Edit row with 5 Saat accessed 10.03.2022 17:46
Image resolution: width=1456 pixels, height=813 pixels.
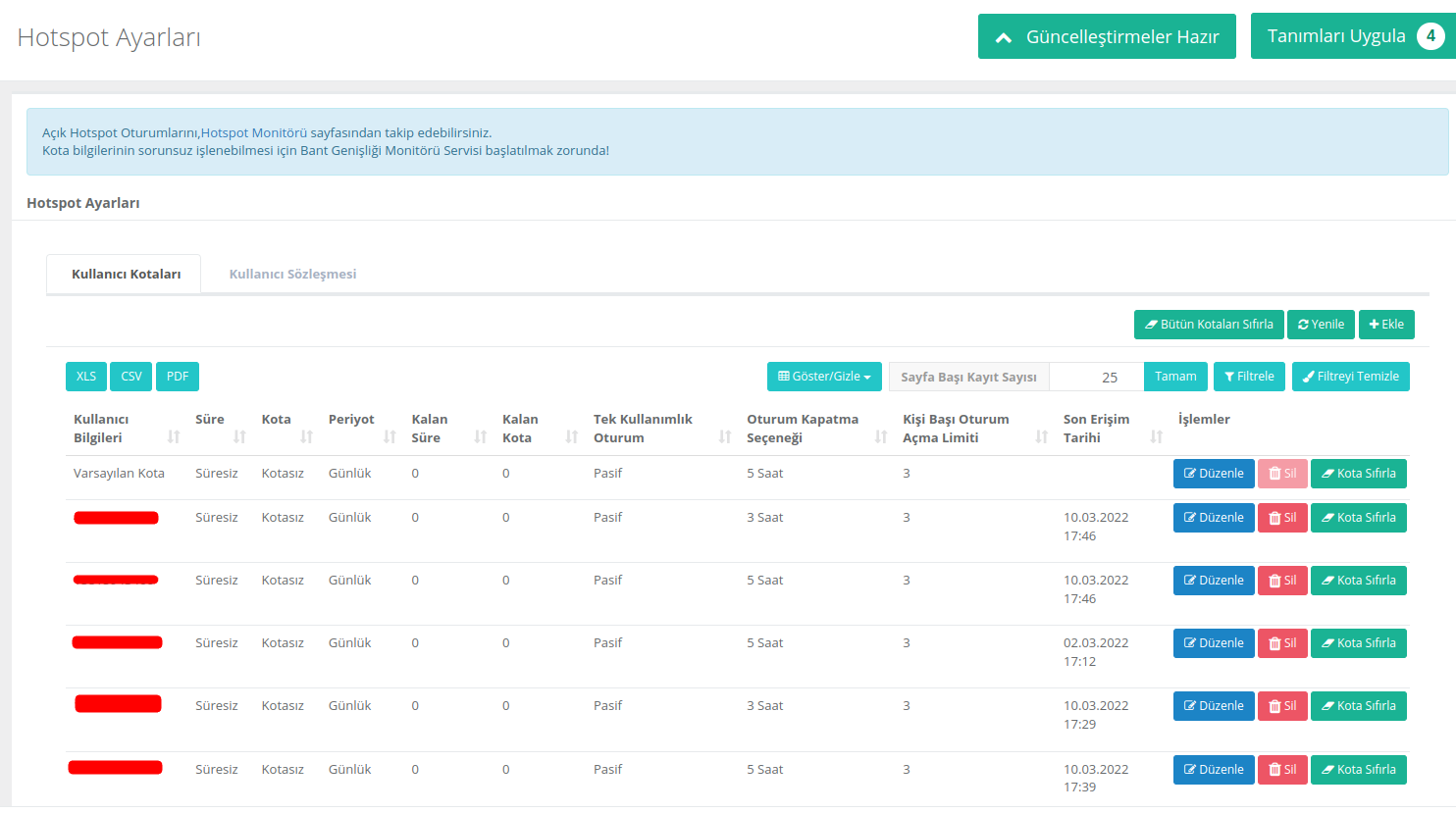click(1214, 581)
